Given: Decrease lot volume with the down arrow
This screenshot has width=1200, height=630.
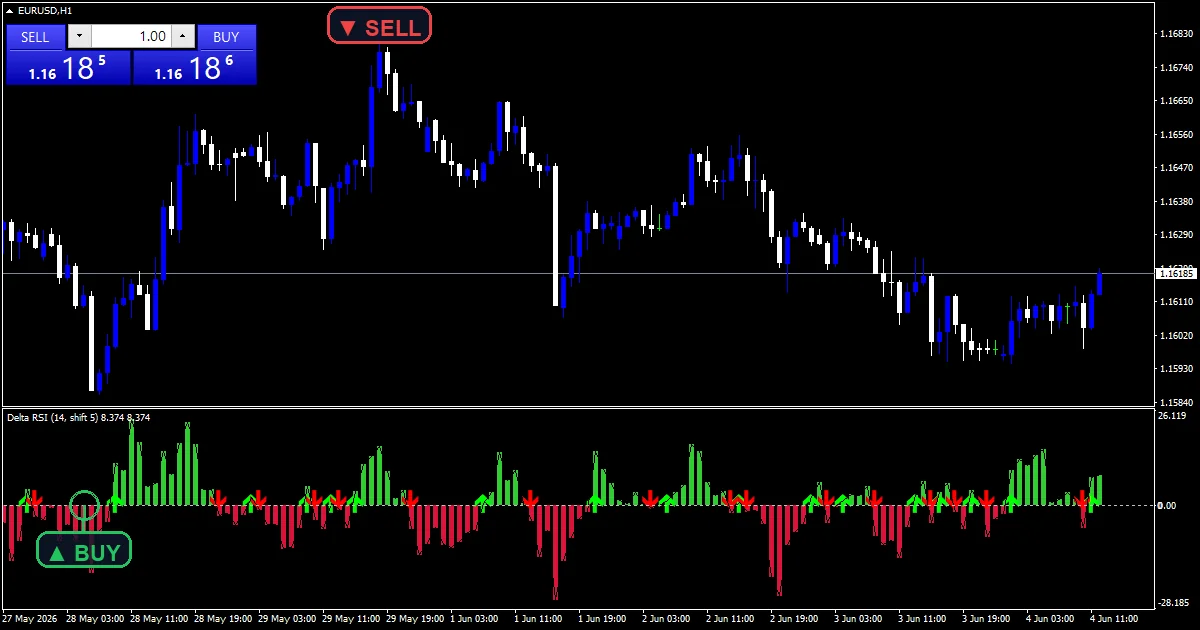Looking at the screenshot, I should click(x=79, y=37).
